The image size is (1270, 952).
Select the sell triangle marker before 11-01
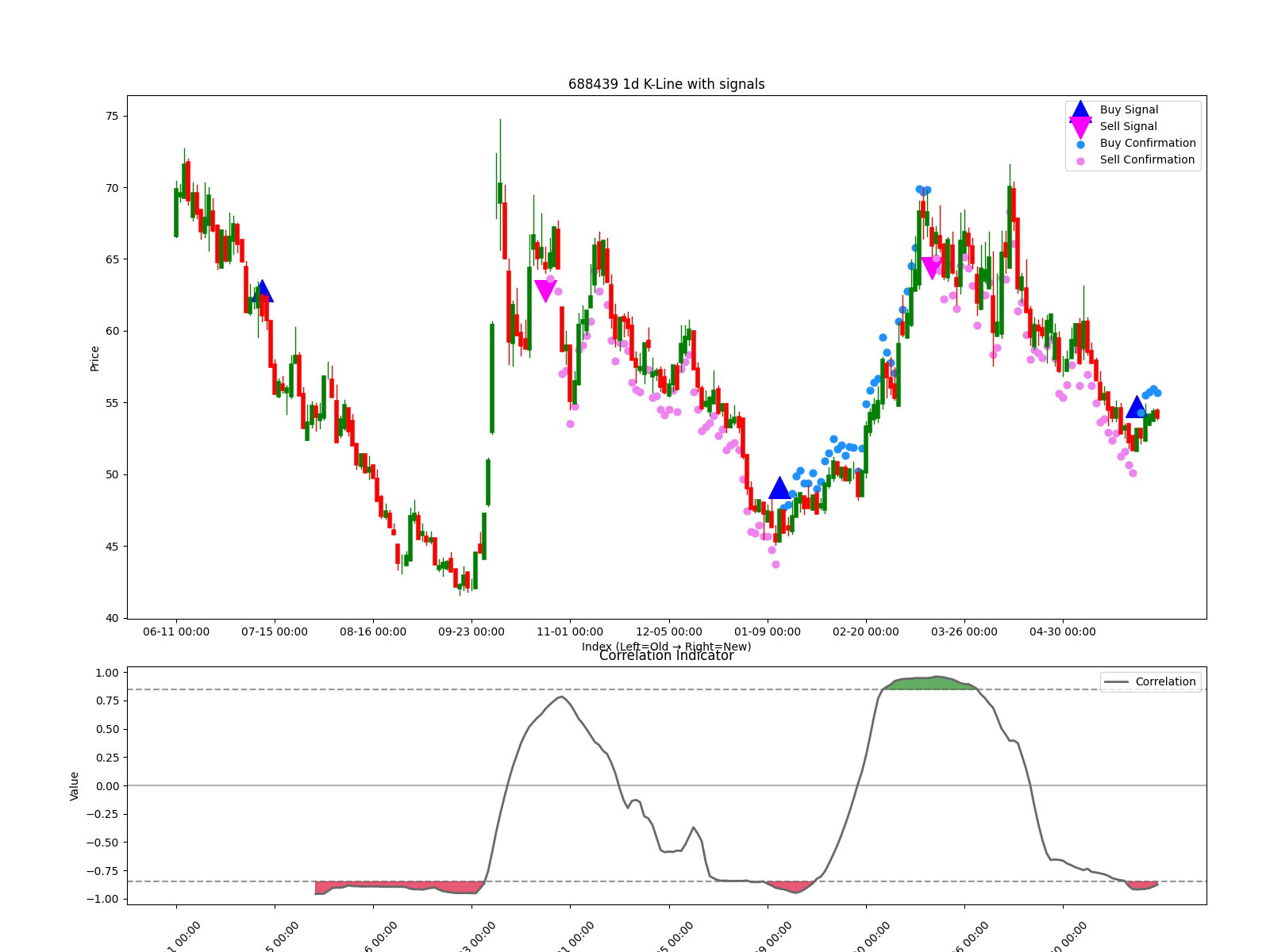(x=545, y=291)
